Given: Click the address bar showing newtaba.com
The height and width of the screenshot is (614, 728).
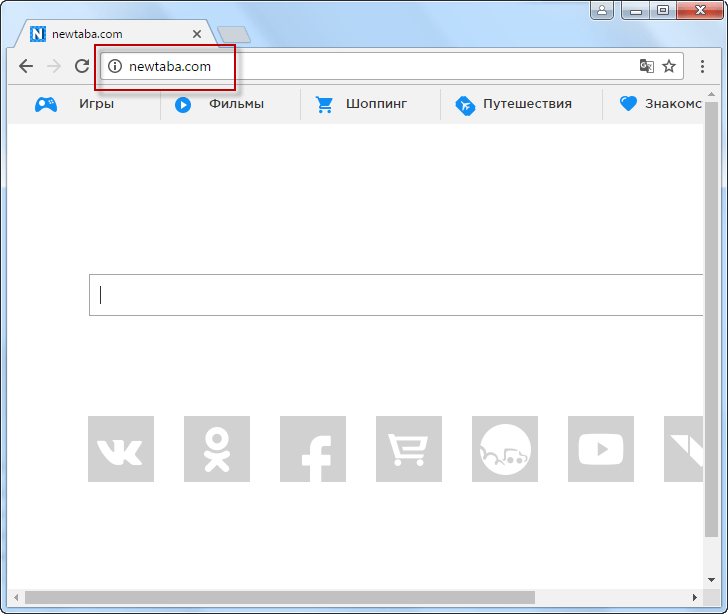Looking at the screenshot, I should click(x=392, y=66).
